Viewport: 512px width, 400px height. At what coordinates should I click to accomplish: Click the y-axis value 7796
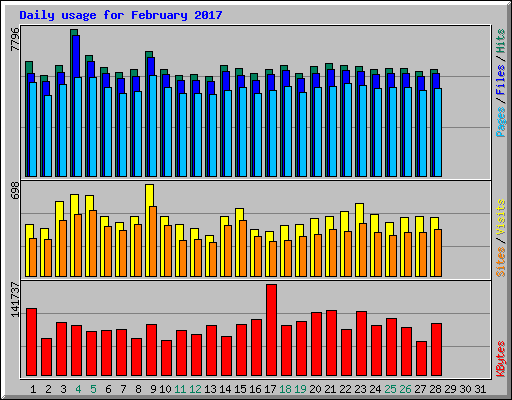point(15,39)
